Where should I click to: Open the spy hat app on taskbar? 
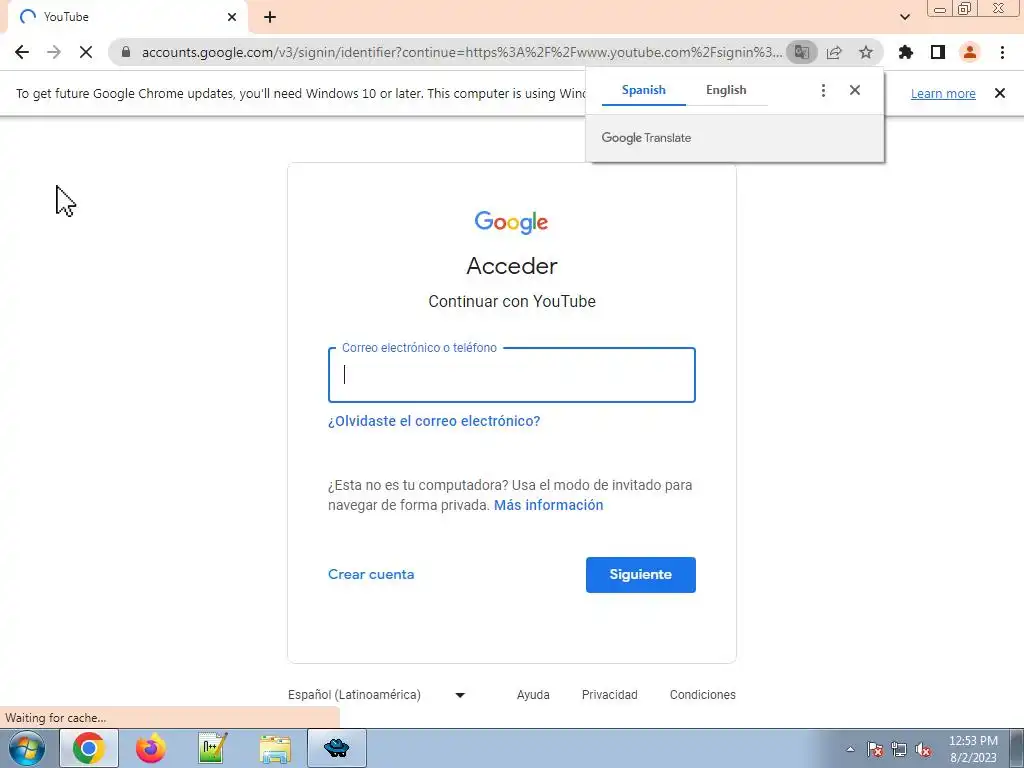coord(337,748)
